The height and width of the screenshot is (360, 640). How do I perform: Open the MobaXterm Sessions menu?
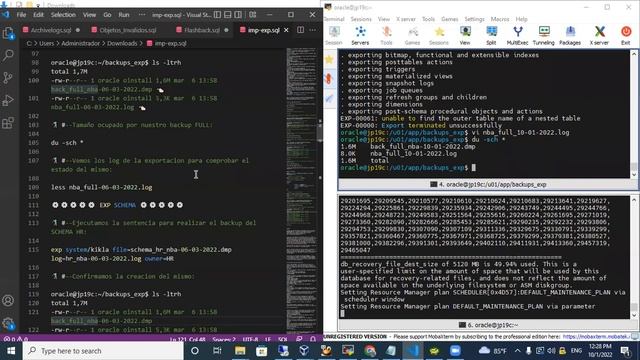[x=361, y=19]
